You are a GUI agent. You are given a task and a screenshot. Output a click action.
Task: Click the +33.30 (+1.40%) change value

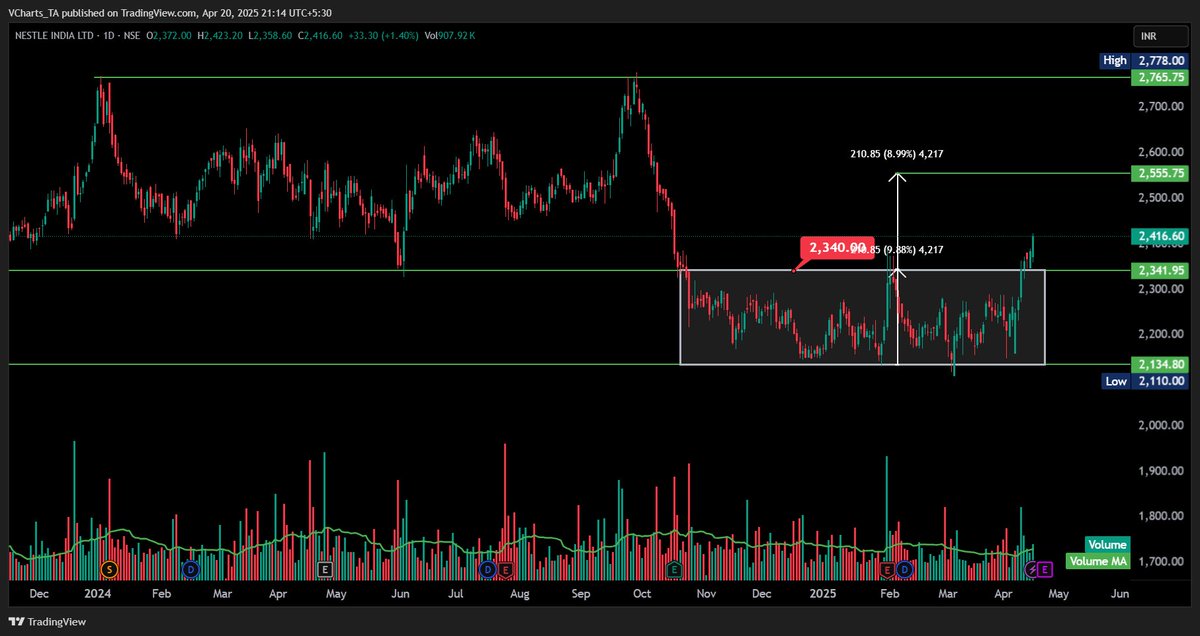[383, 36]
